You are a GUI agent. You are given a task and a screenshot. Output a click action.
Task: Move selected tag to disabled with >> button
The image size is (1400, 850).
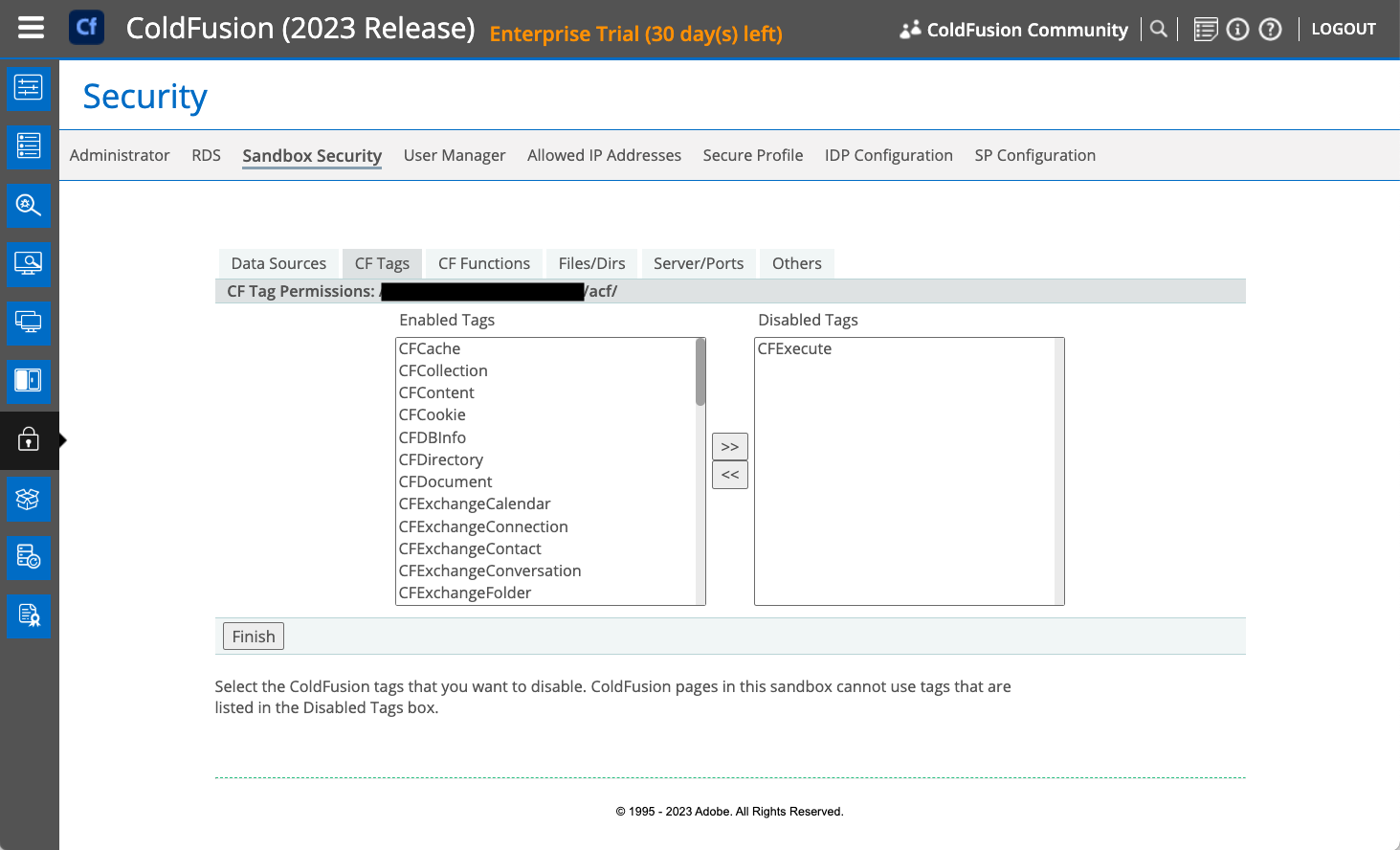[x=730, y=447]
